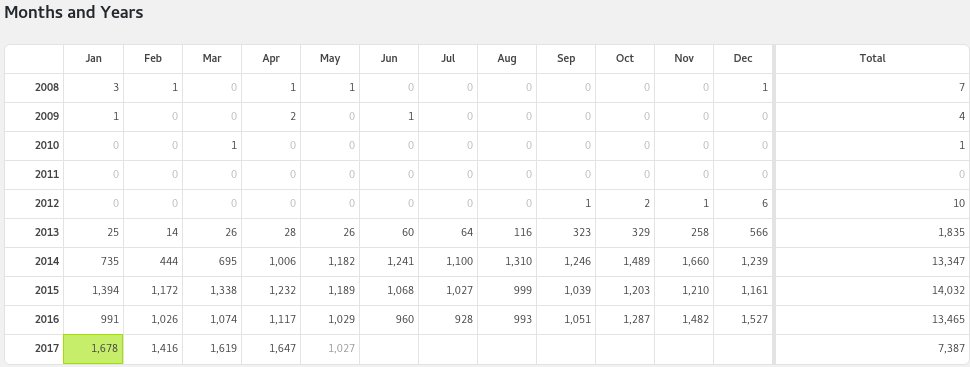Click the Jan column header

point(93,59)
